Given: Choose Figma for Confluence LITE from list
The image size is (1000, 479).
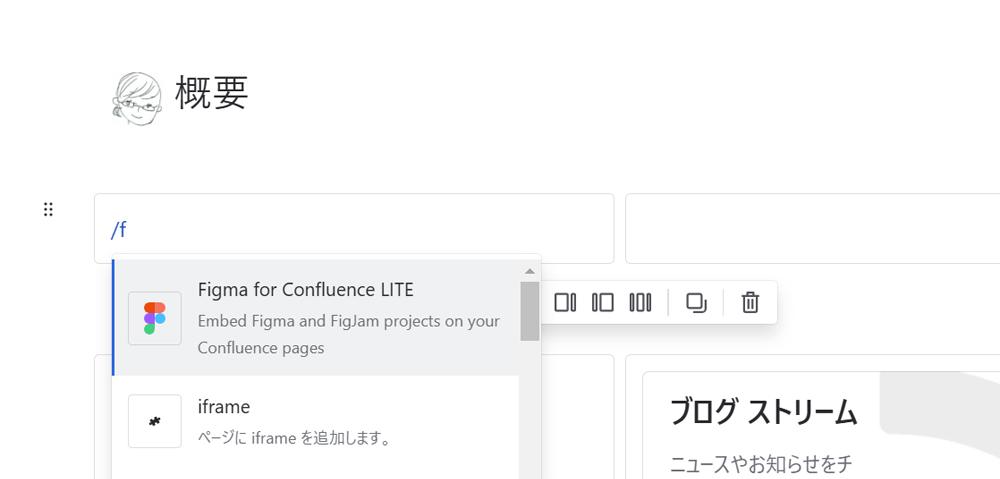Looking at the screenshot, I should tap(316, 318).
